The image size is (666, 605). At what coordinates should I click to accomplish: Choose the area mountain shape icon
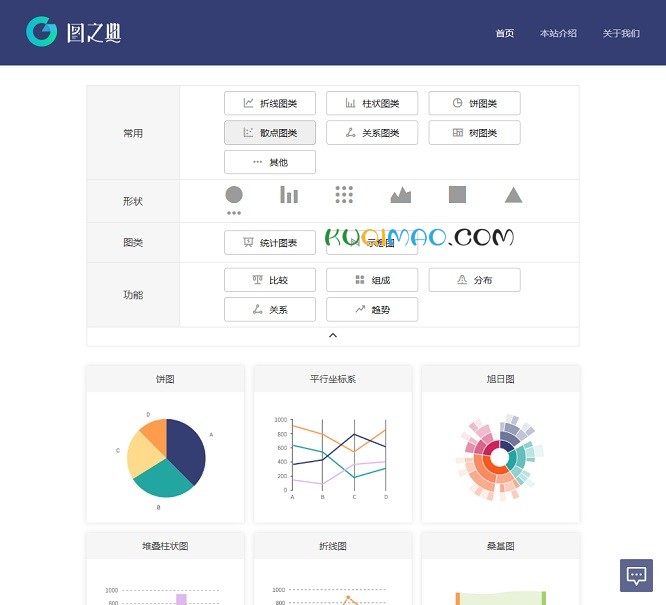pyautogui.click(x=401, y=195)
